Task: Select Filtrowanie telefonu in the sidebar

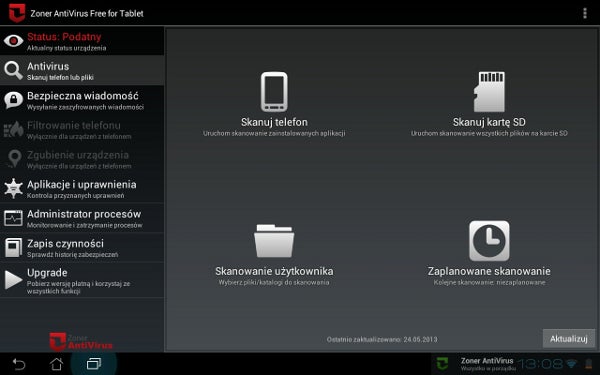Action: tap(82, 129)
